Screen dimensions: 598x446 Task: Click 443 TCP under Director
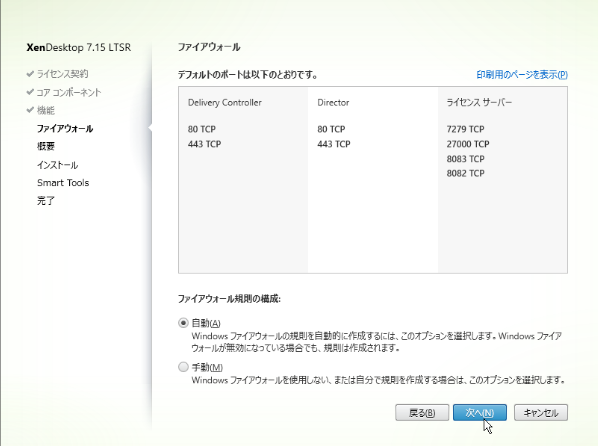(x=334, y=144)
